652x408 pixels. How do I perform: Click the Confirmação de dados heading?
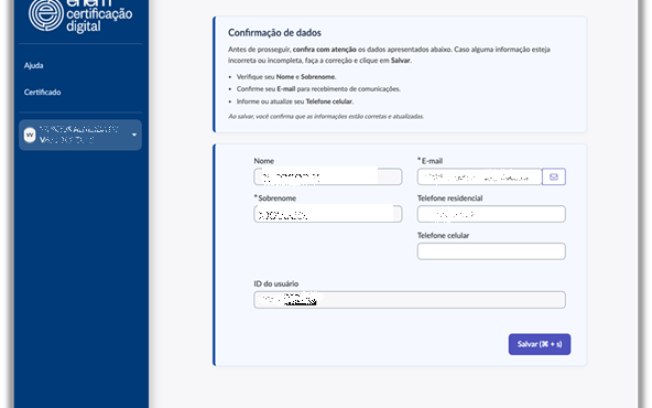[274, 32]
